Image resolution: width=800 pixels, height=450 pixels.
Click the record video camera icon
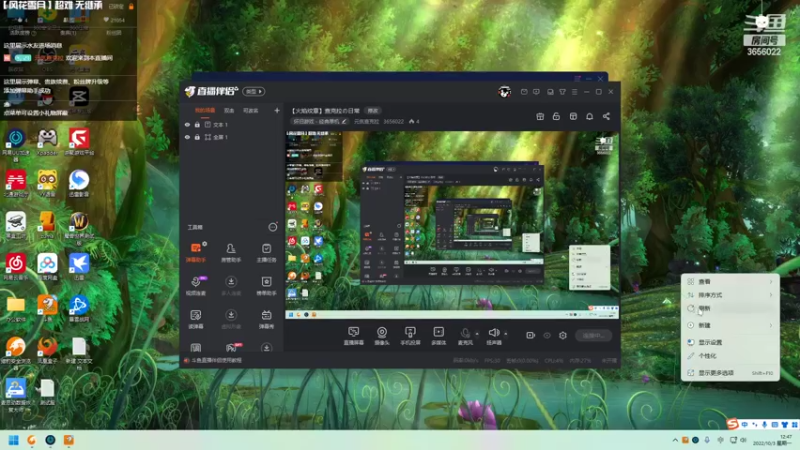coord(531,335)
